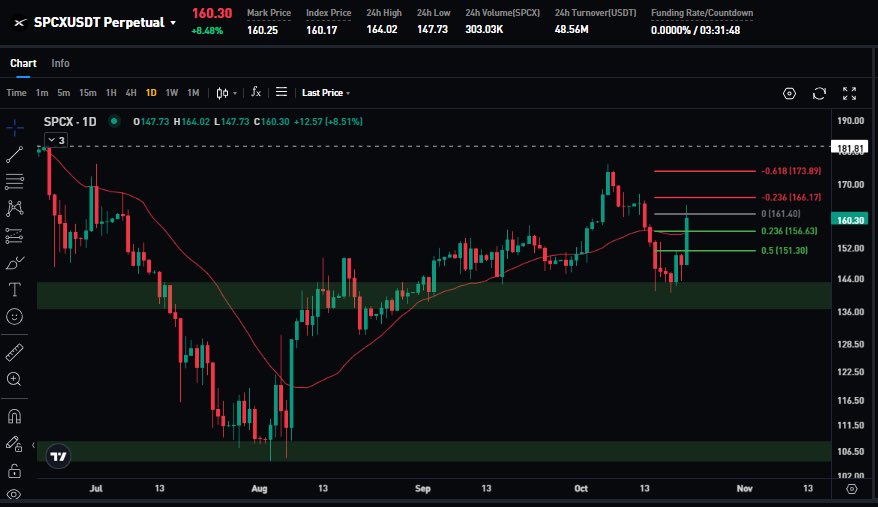Open the indicators fx menu

click(x=256, y=92)
